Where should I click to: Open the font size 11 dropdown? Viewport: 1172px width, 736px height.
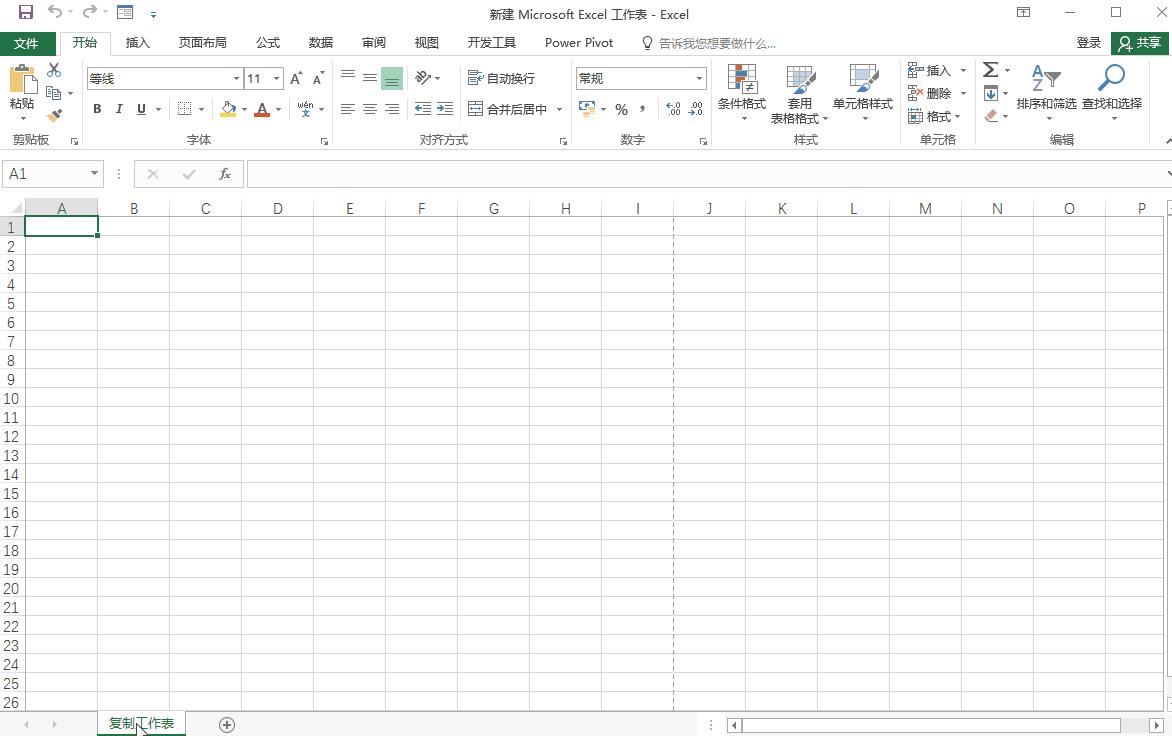[277, 78]
